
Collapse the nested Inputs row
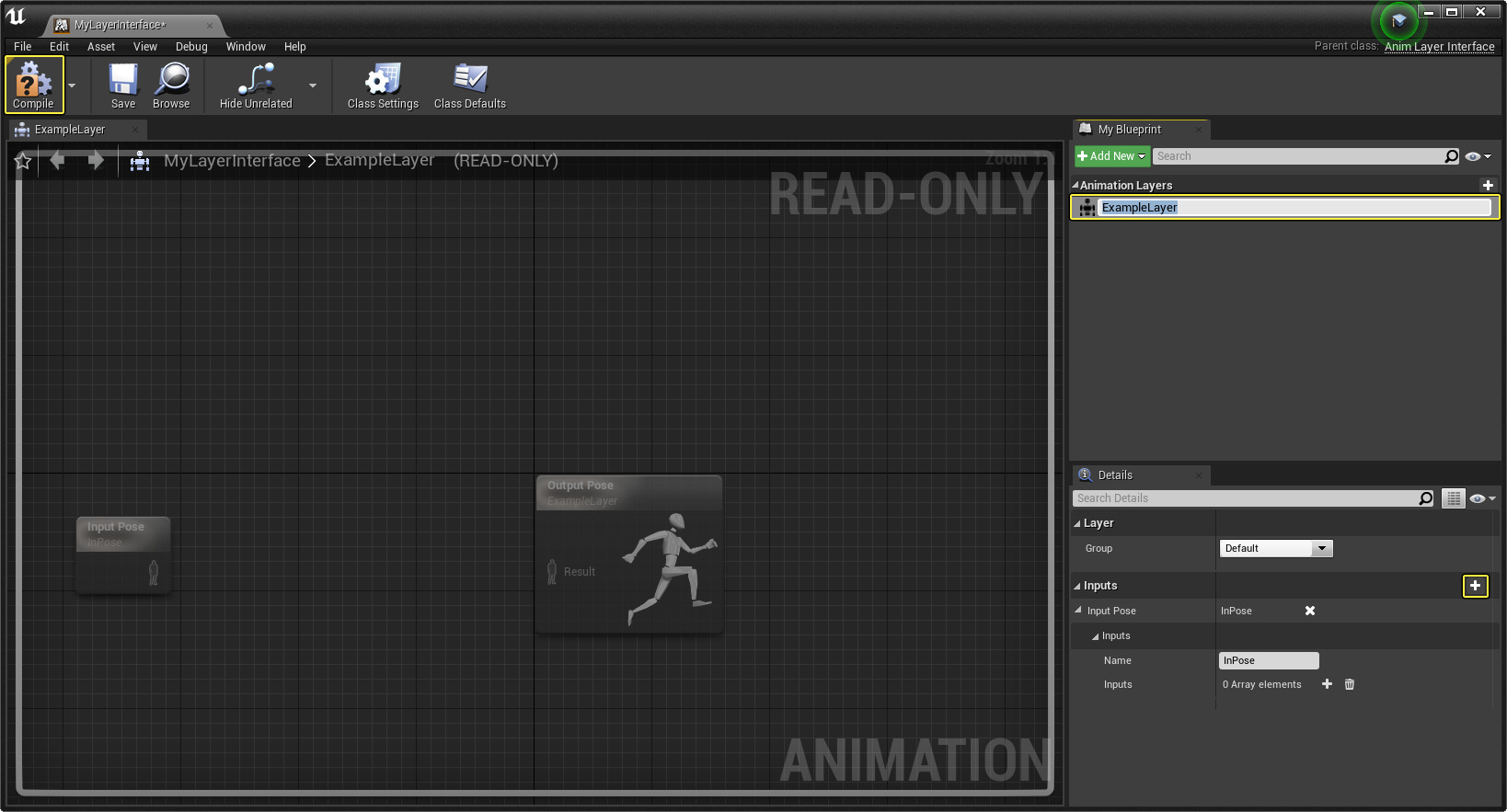(x=1096, y=636)
